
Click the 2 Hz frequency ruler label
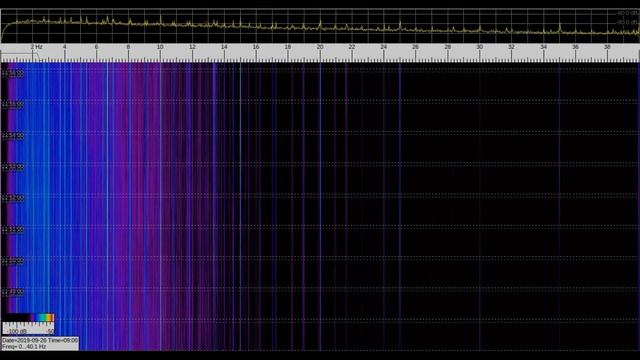(36, 47)
